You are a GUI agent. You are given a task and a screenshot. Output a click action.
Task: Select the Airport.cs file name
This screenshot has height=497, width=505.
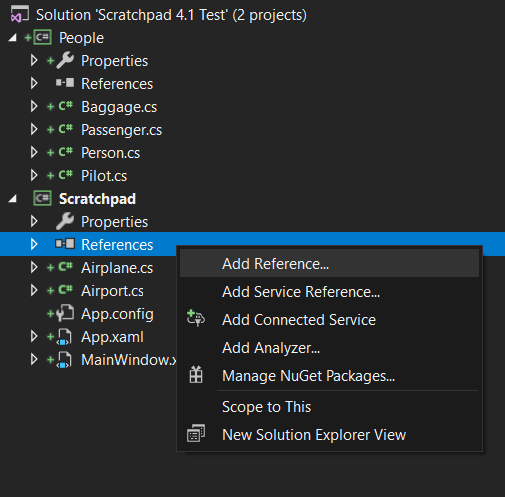pos(112,291)
